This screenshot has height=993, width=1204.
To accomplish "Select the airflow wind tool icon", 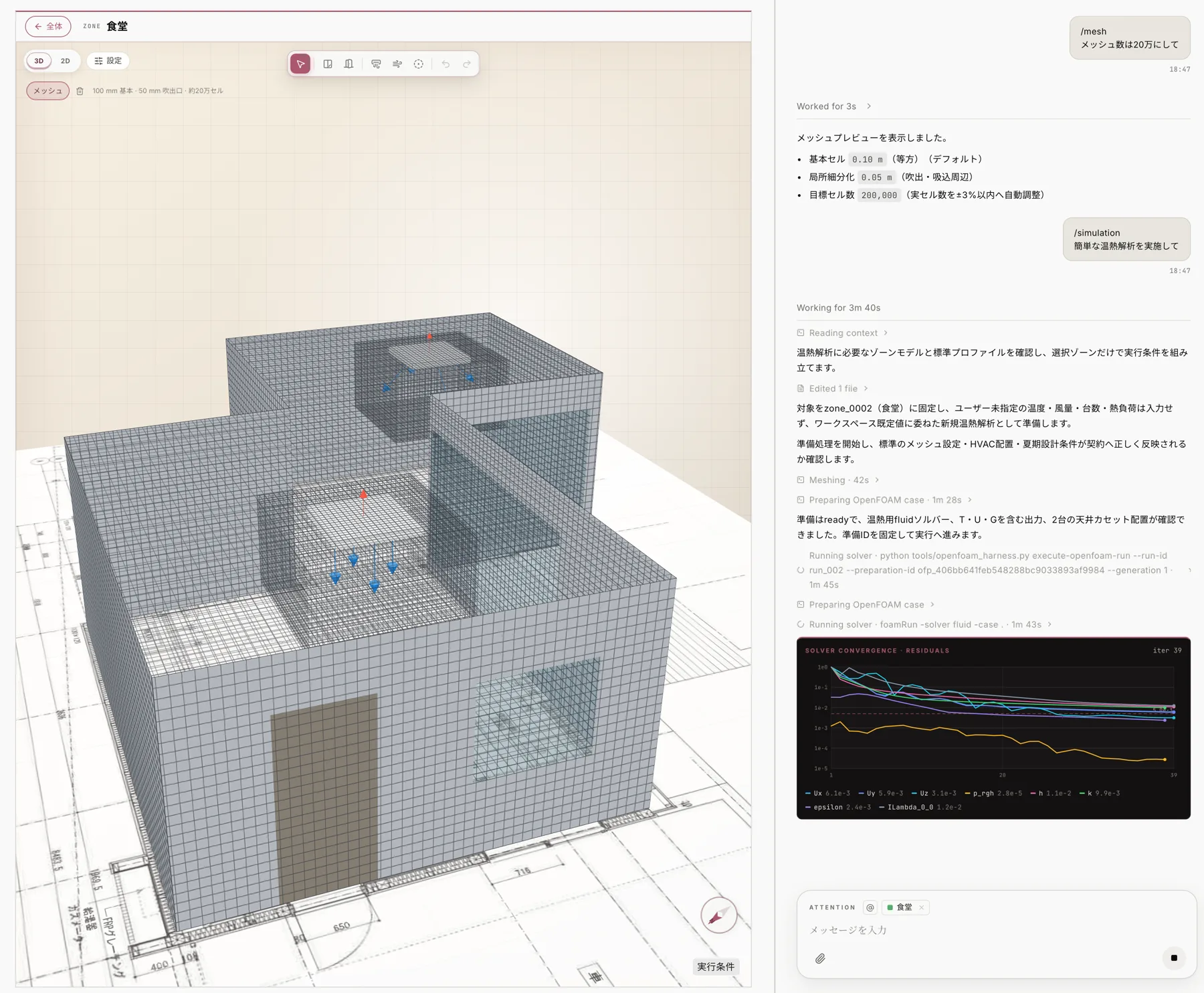I will point(397,64).
